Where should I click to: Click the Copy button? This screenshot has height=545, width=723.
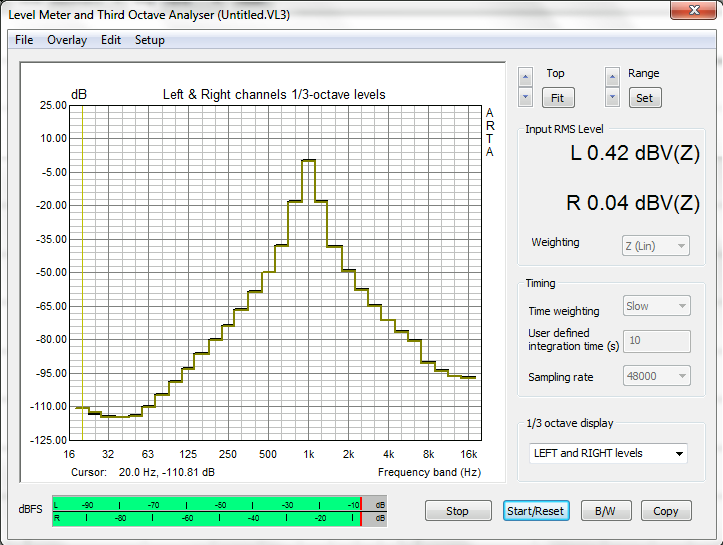point(666,511)
